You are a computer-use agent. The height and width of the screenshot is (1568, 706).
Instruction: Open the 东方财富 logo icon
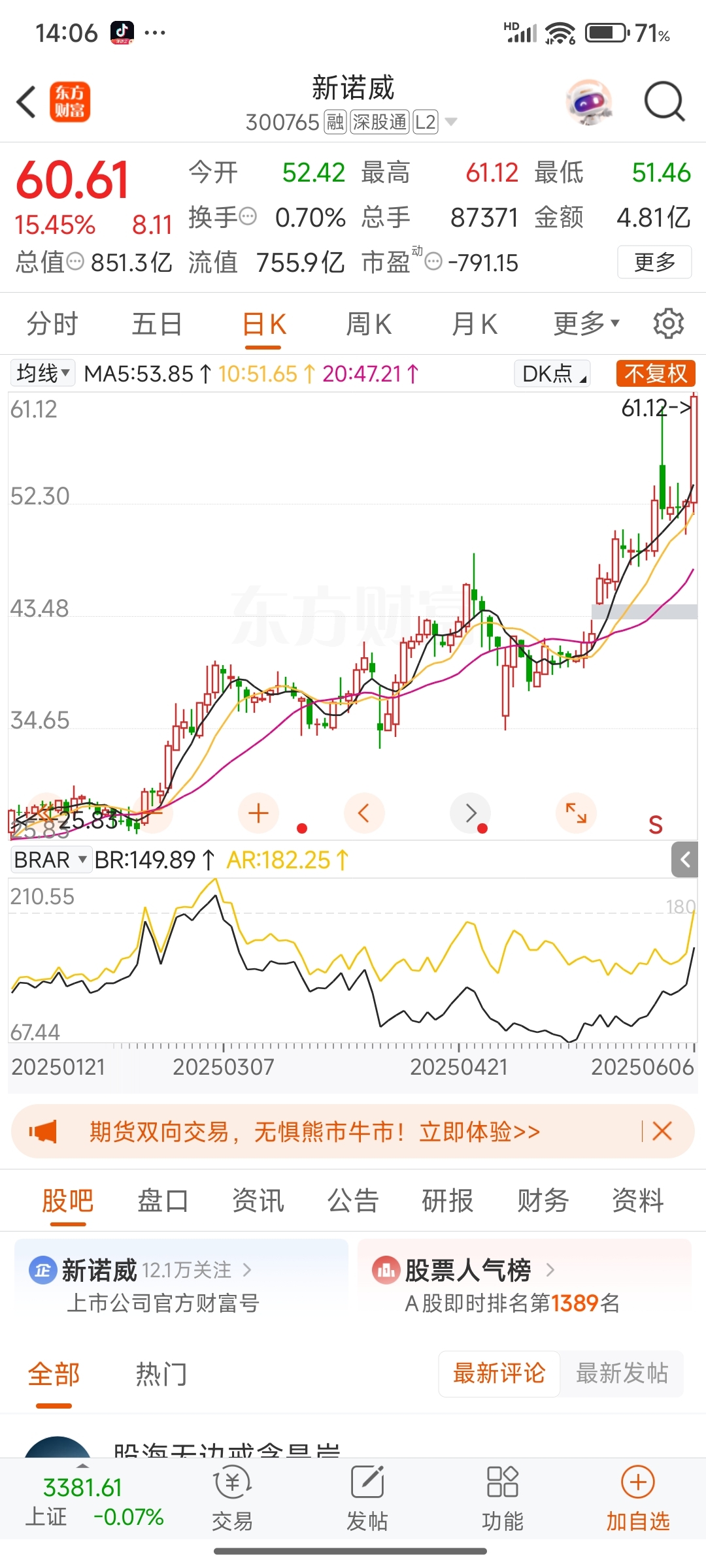click(70, 103)
